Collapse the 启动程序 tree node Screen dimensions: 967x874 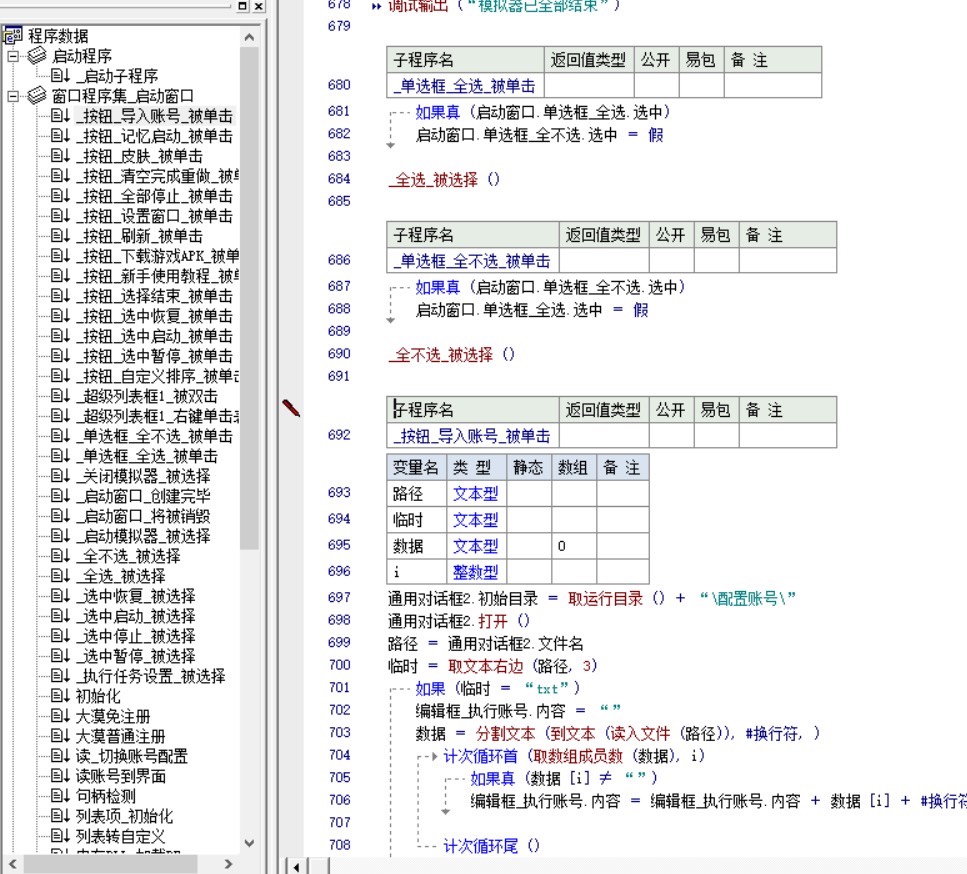coord(13,56)
